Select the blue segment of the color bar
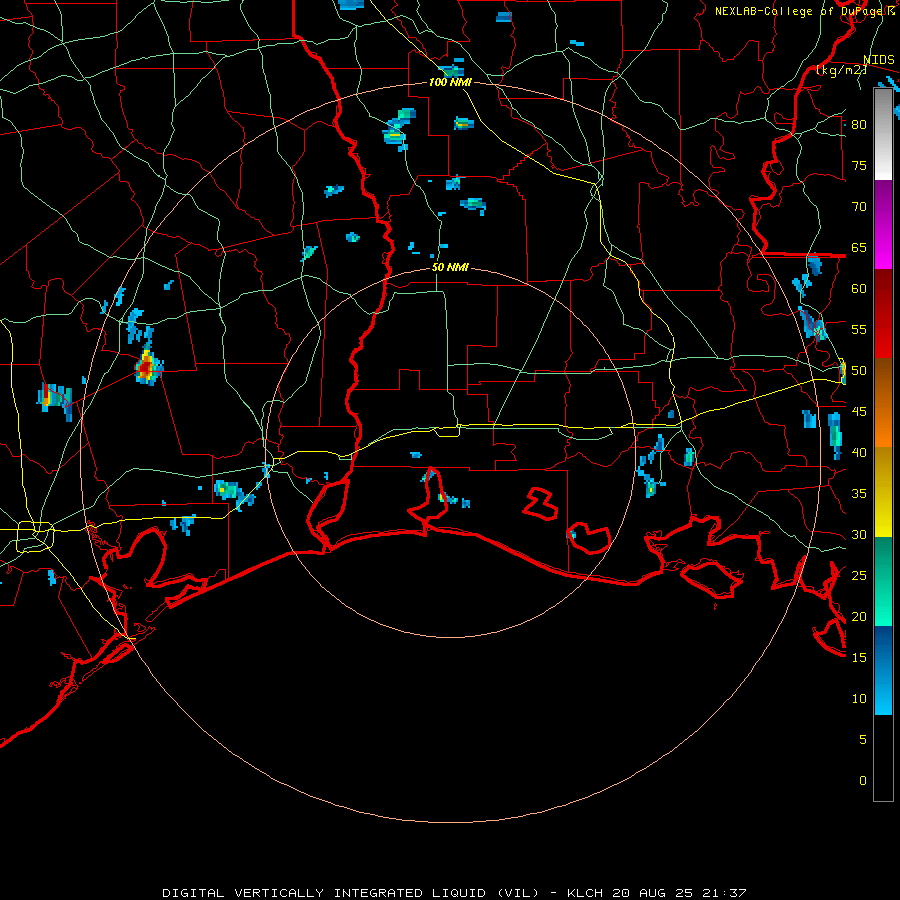The width and height of the screenshot is (900, 900). point(883,670)
